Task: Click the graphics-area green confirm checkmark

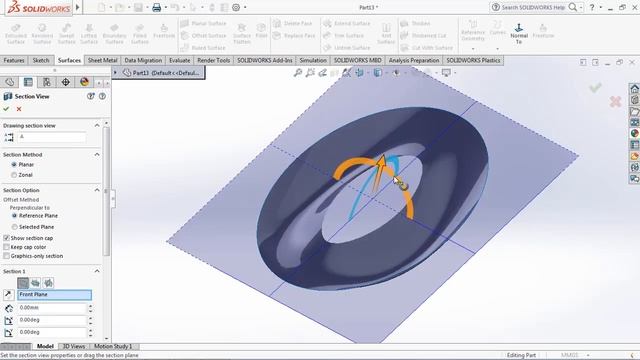Action: [x=596, y=87]
